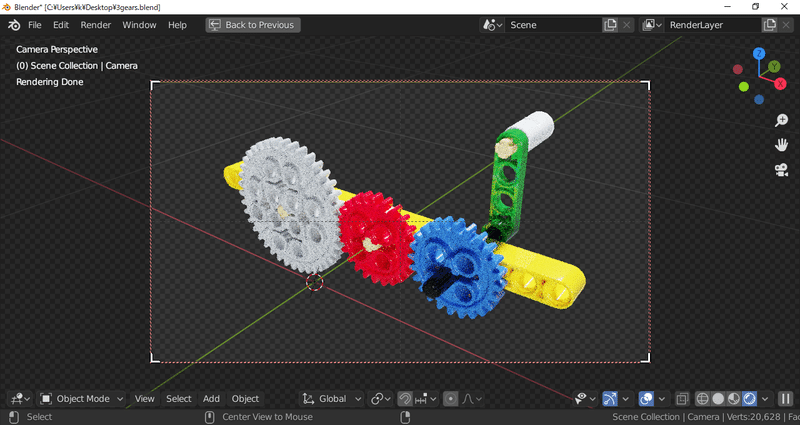The width and height of the screenshot is (800, 425).
Task: Click the negative X dark red gizmo dot
Action: 738,69
